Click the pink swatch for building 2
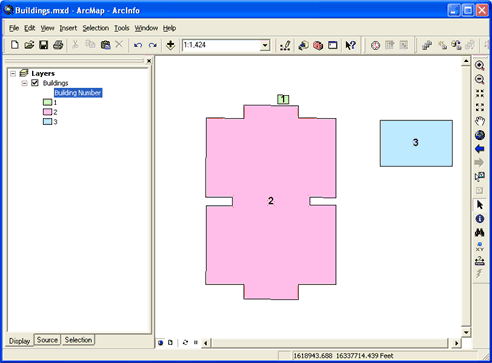Image resolution: width=492 pixels, height=363 pixels. pyautogui.click(x=47, y=112)
